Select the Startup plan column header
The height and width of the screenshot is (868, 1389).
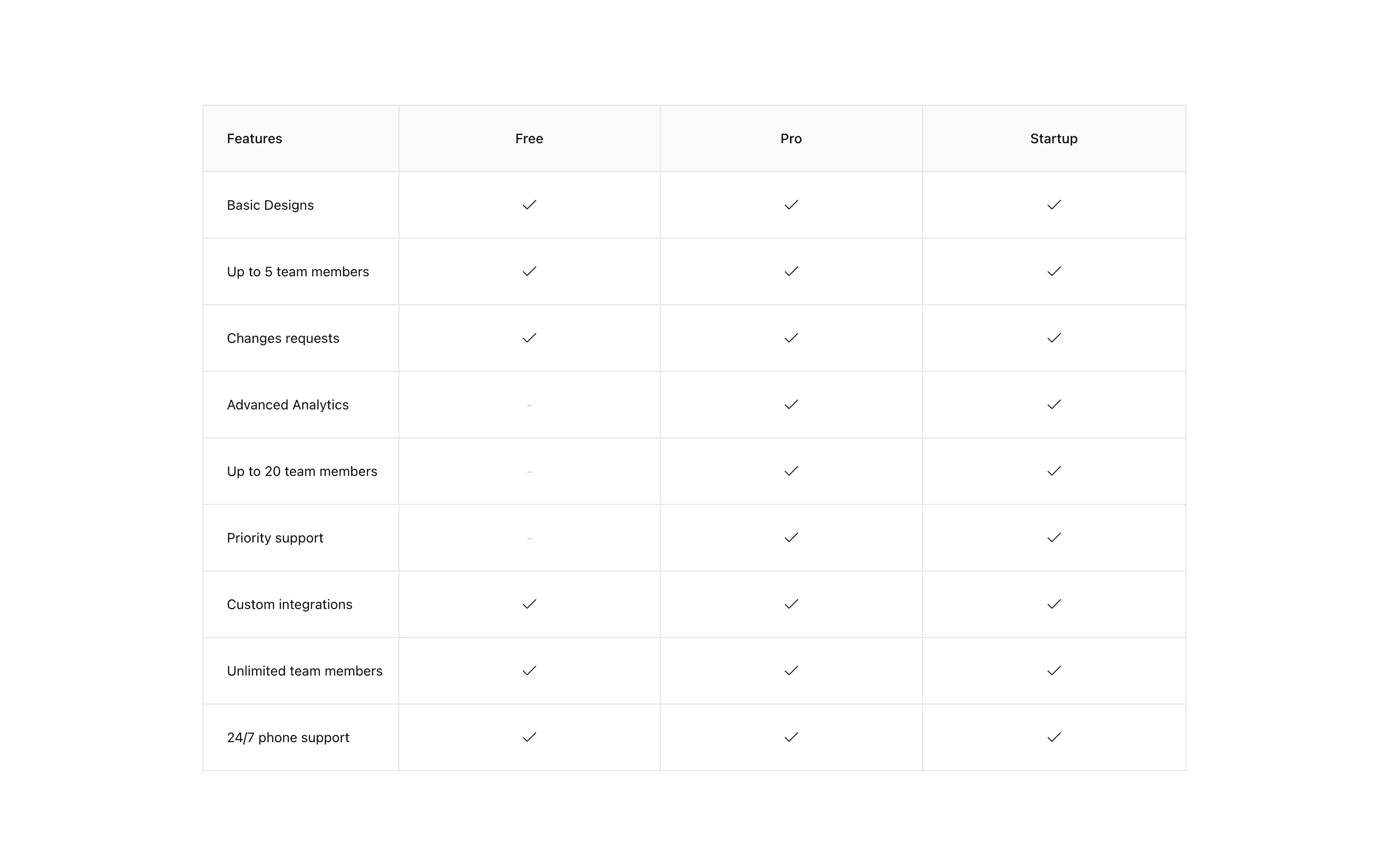pos(1054,139)
